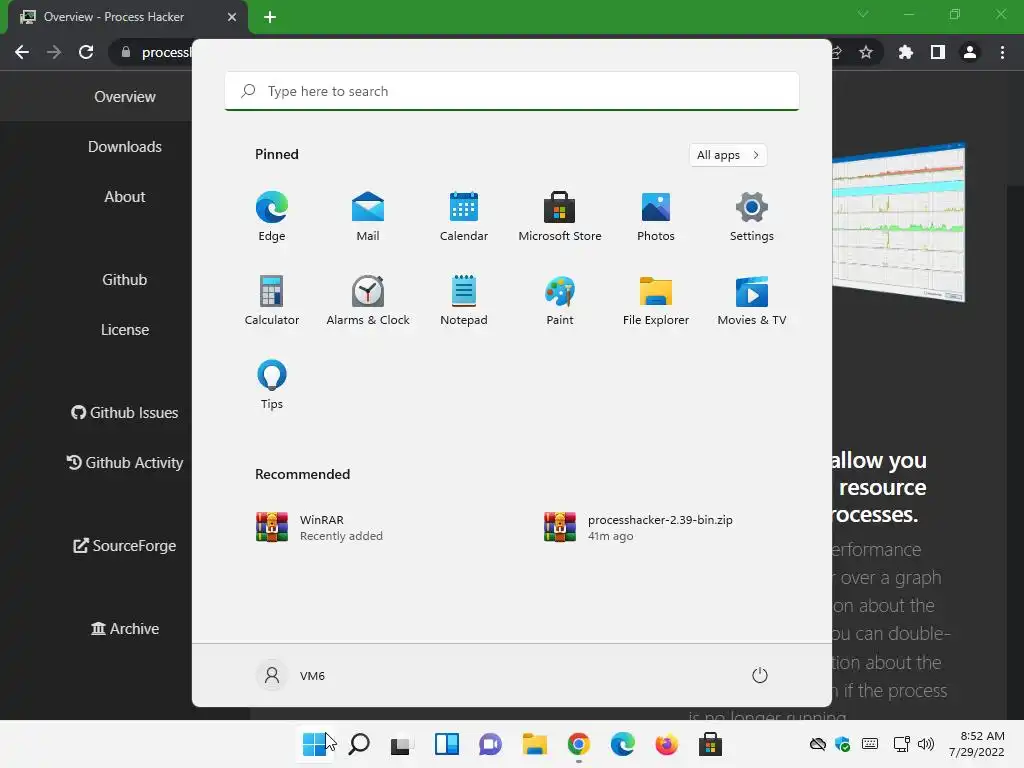Reload the page in Chrome
The image size is (1024, 768).
tap(86, 52)
